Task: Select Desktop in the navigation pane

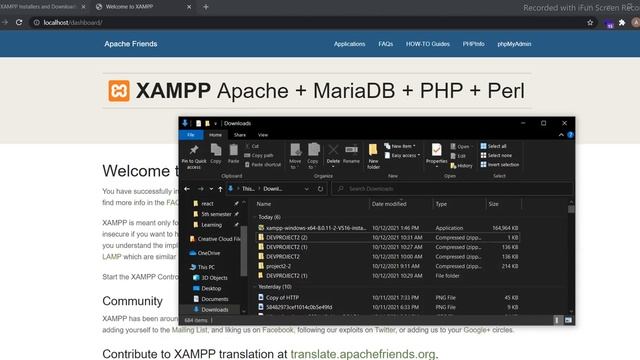Action: (x=207, y=288)
